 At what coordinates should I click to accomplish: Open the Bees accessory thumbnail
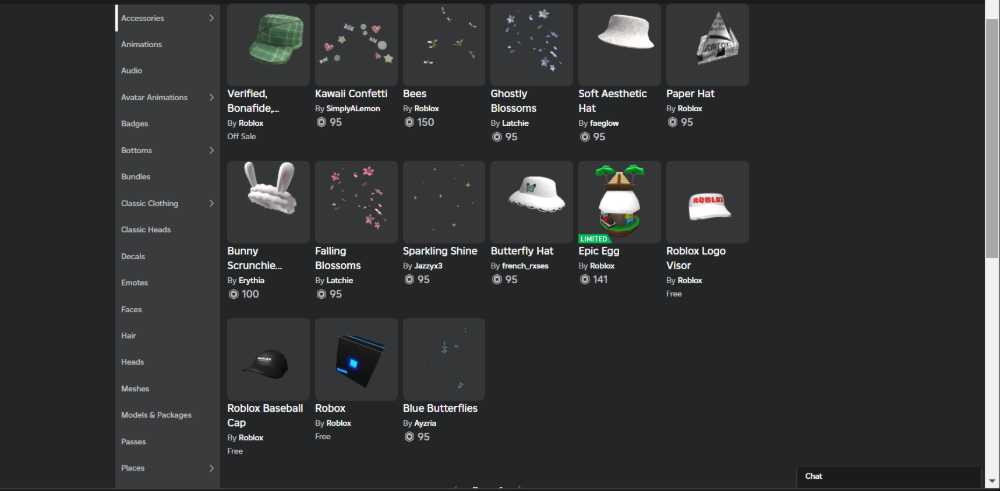[x=444, y=45]
